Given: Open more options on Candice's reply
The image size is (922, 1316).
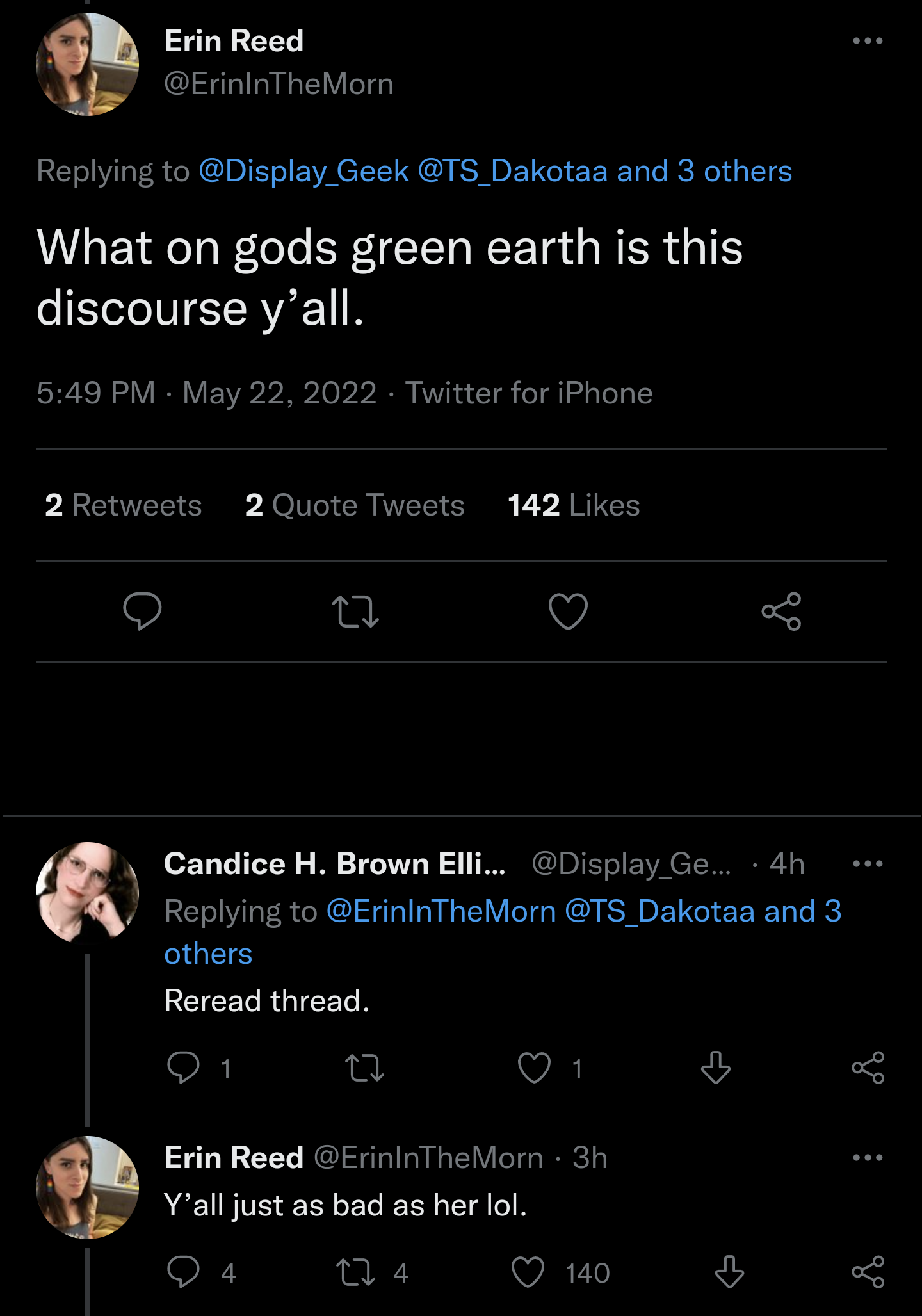Looking at the screenshot, I should [868, 864].
